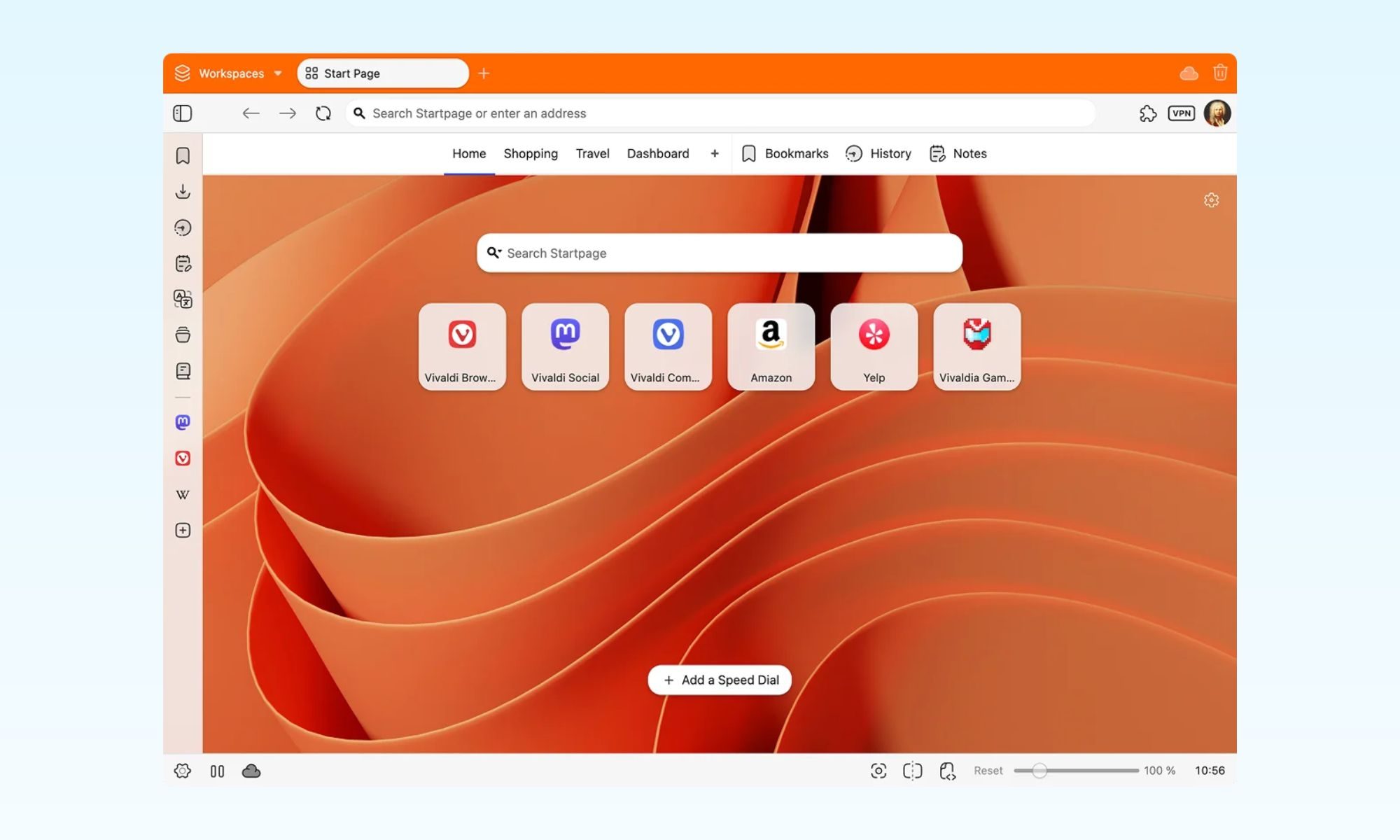Click the Add a Speed Dial button
The width and height of the screenshot is (1400, 840).
[x=720, y=680]
